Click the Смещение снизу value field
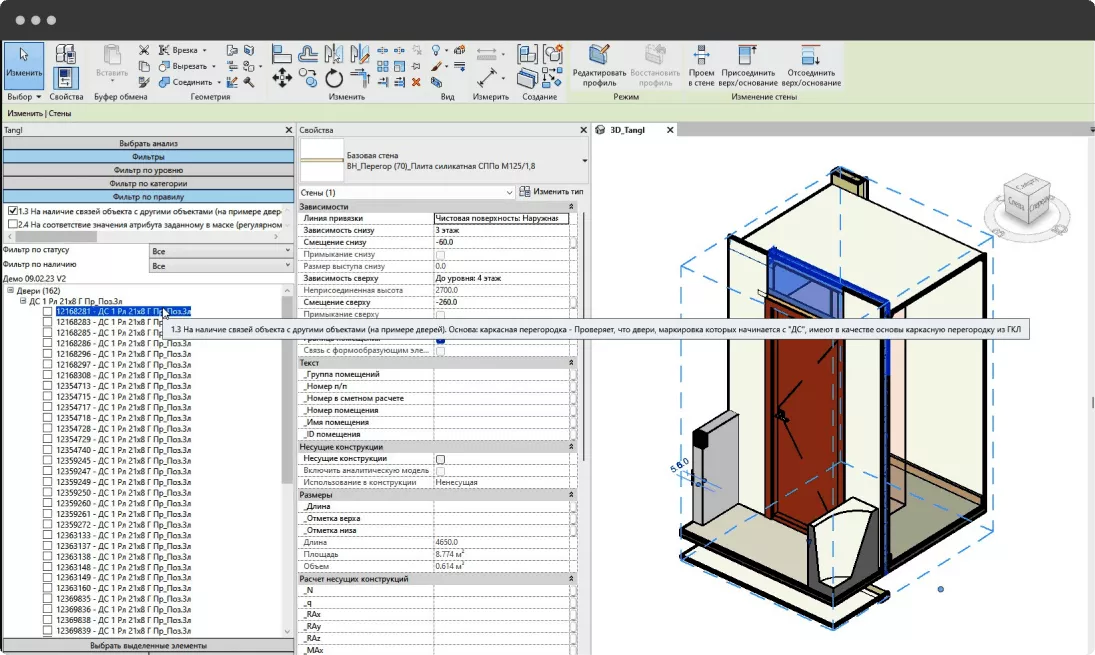The width and height of the screenshot is (1095, 655). 502,242
